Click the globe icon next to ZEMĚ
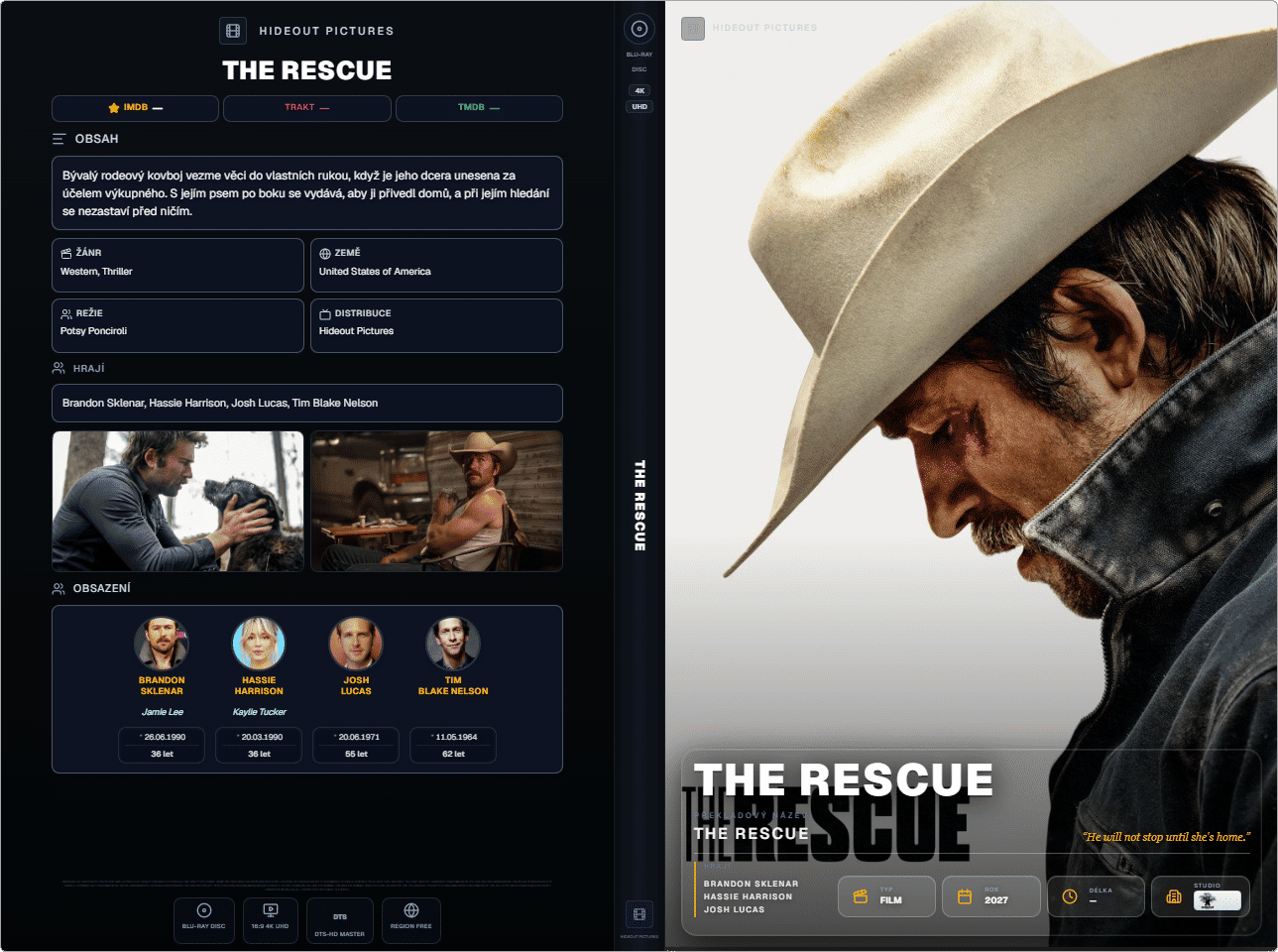 (x=325, y=253)
